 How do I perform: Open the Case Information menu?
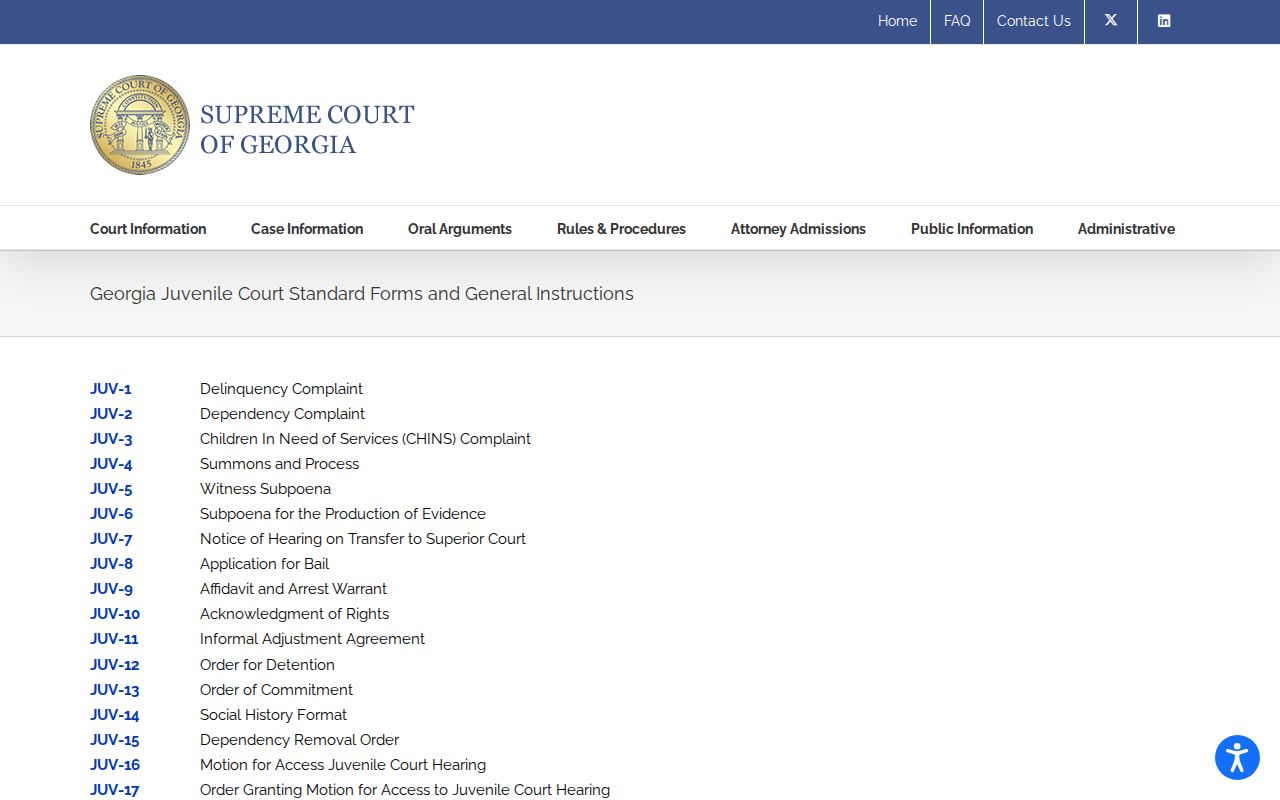[307, 229]
